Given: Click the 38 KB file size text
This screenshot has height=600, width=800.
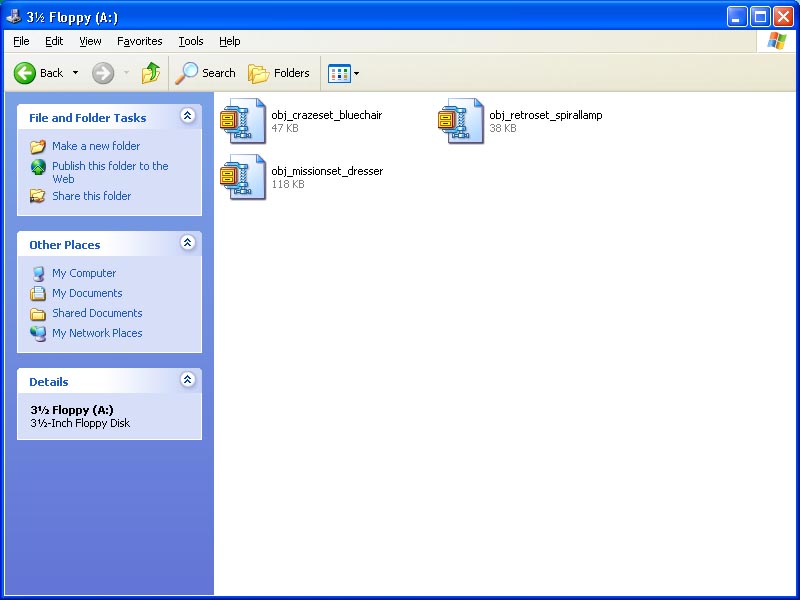Looking at the screenshot, I should pos(503,129).
